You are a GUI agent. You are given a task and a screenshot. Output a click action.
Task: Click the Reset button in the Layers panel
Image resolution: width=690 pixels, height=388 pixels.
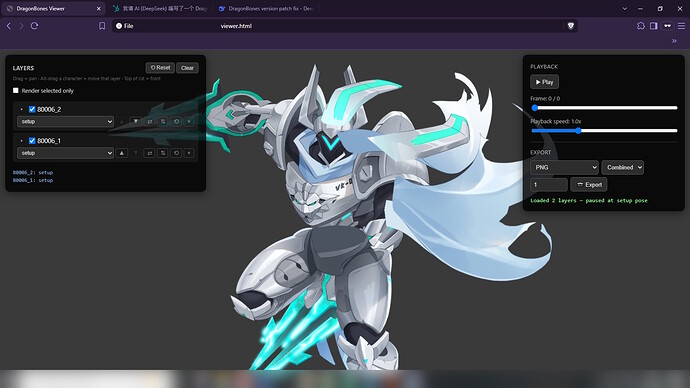(x=160, y=68)
